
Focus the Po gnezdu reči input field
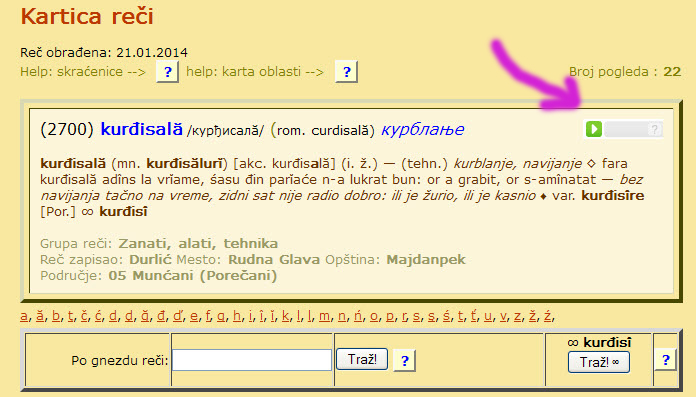(252, 360)
